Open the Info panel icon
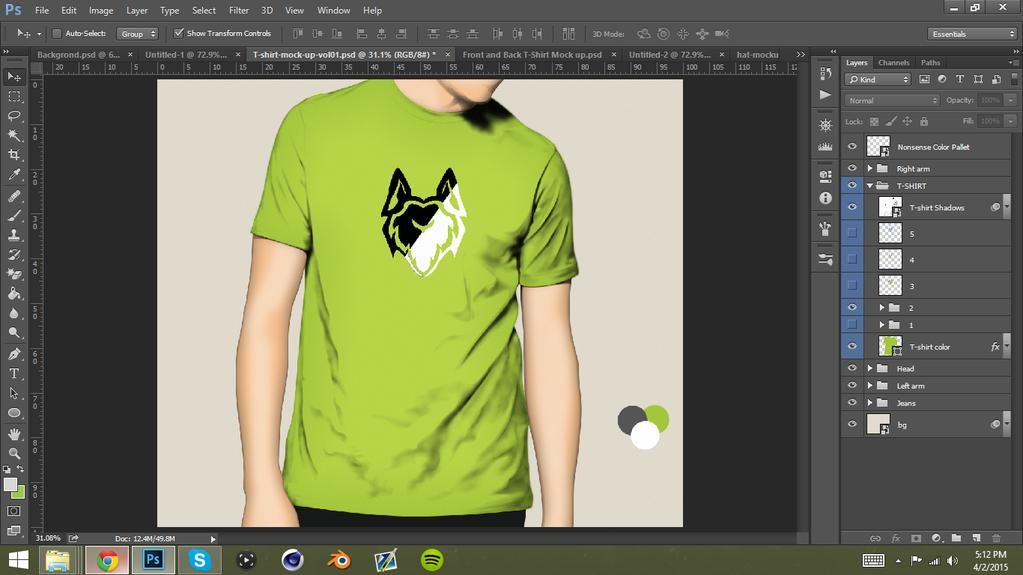The height and width of the screenshot is (575, 1023). (825, 198)
